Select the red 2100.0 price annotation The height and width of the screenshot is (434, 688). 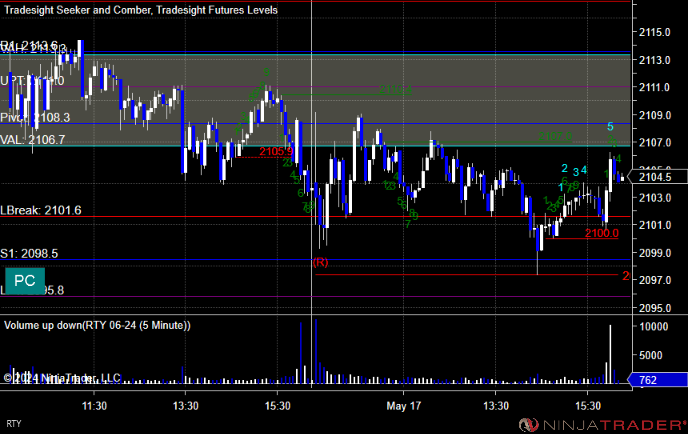coord(602,233)
